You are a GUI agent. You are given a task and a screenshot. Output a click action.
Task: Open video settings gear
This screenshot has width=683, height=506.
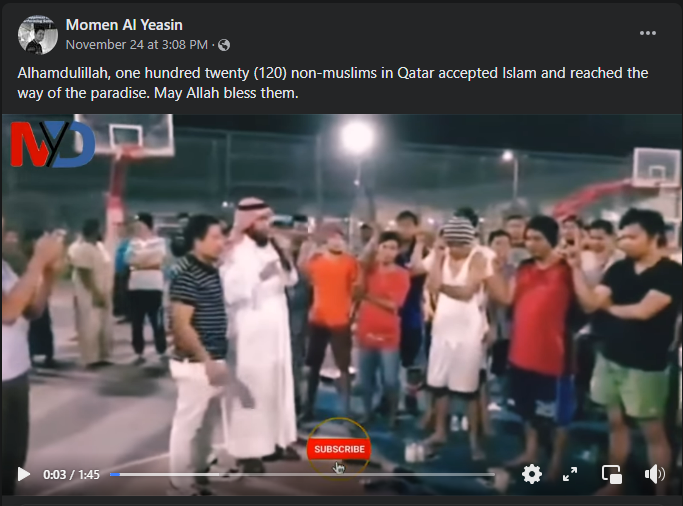tap(532, 474)
